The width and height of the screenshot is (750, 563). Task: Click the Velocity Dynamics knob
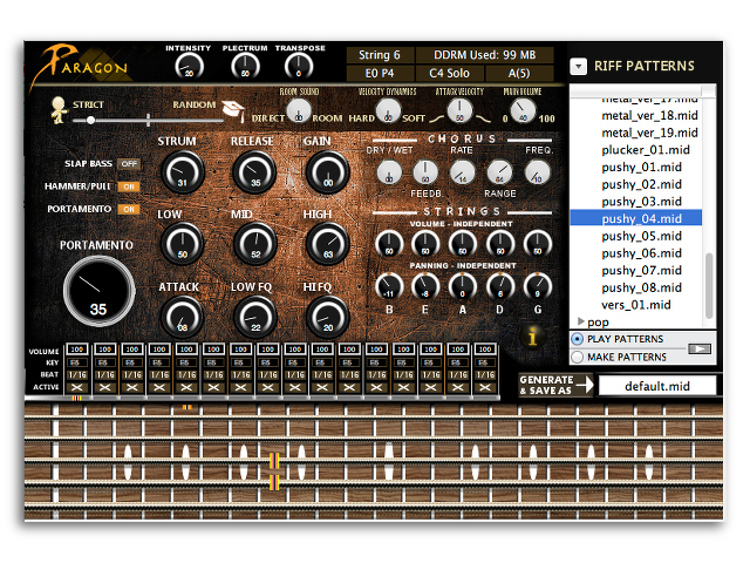388,111
